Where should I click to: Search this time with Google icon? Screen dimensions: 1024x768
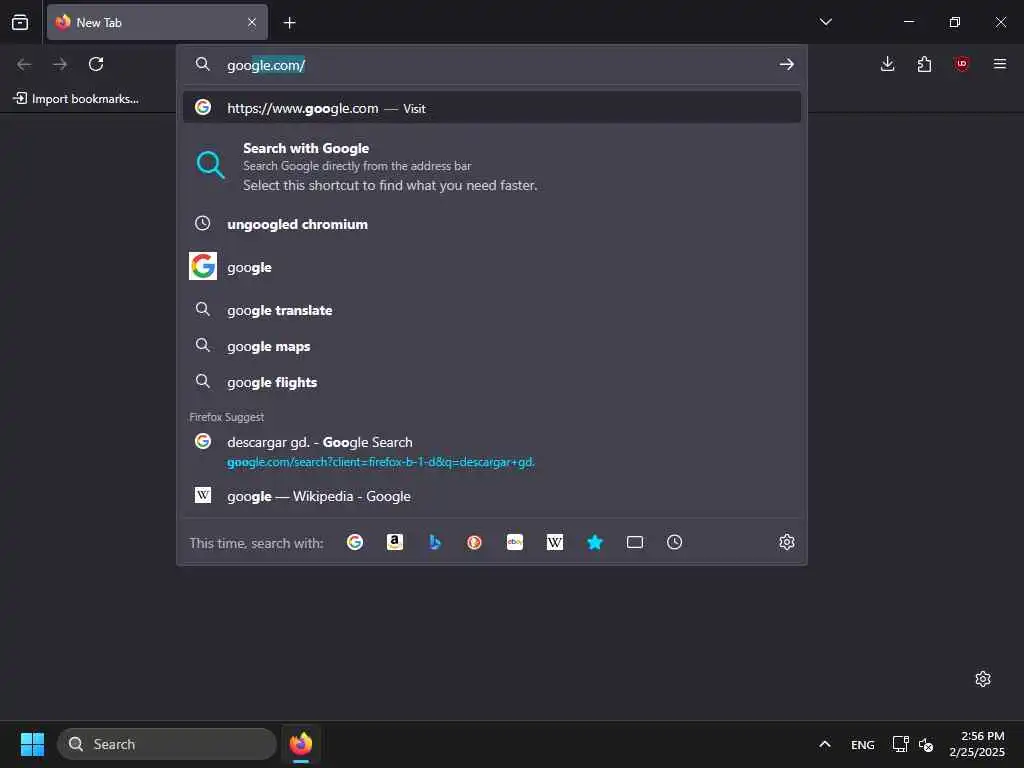(355, 542)
